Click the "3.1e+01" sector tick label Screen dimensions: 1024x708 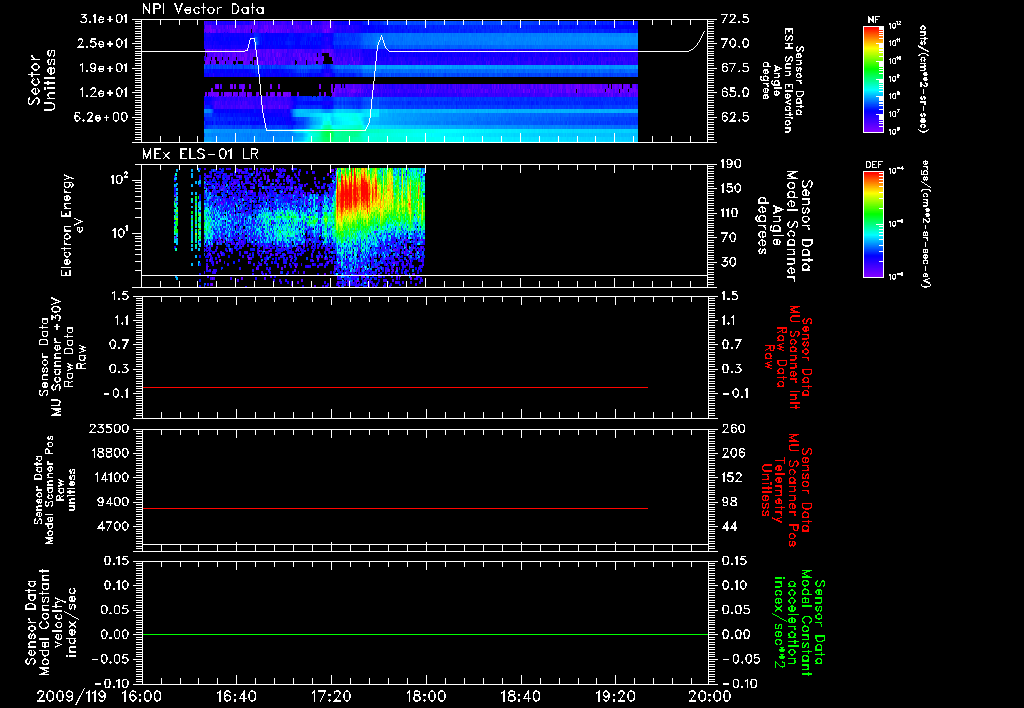coord(104,20)
